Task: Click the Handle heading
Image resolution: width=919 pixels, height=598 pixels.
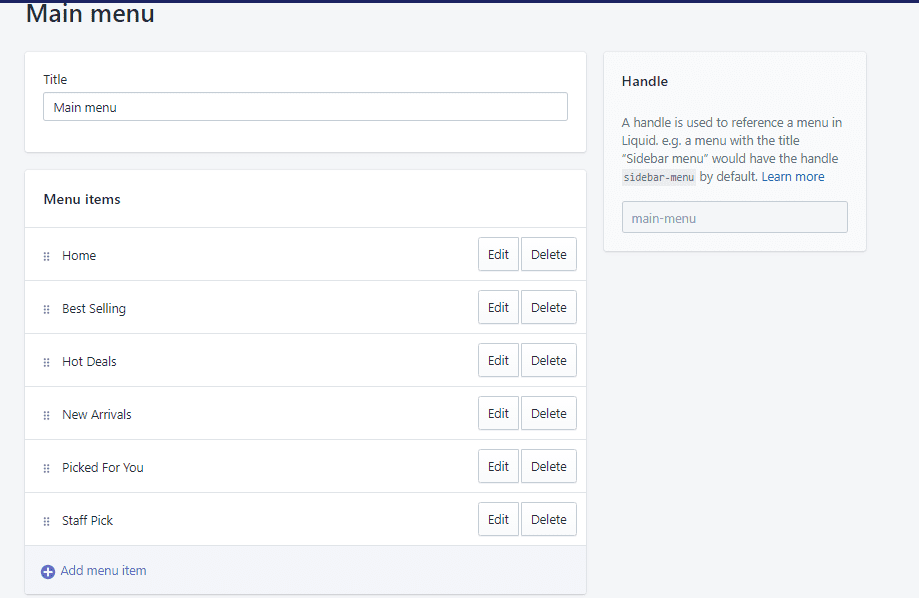Action: [x=645, y=81]
